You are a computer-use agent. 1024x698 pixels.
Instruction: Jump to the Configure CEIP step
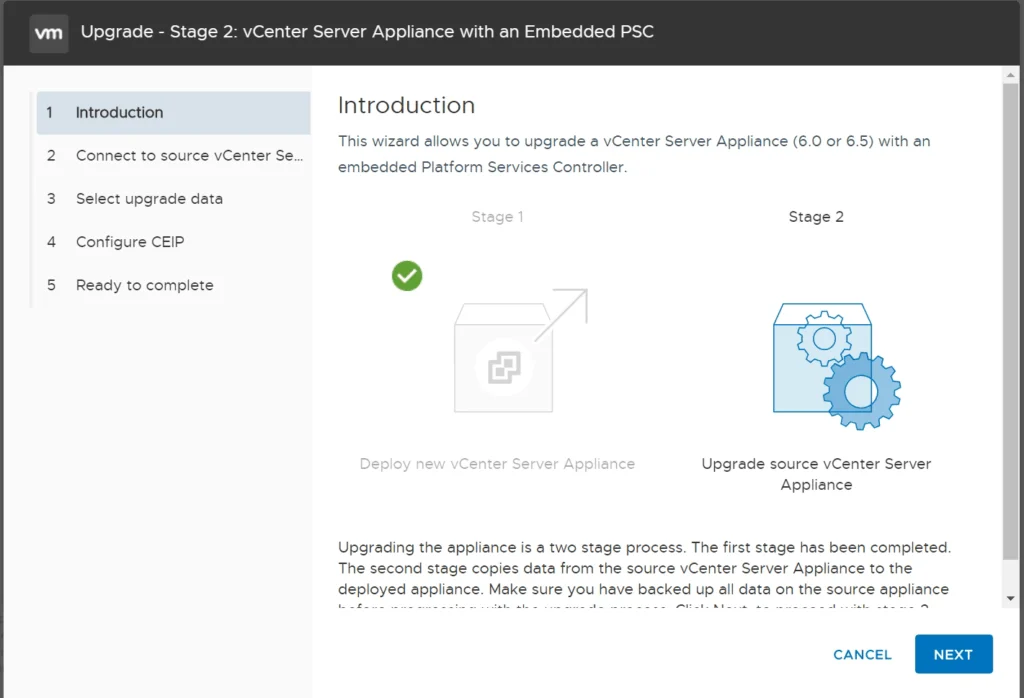click(x=173, y=242)
